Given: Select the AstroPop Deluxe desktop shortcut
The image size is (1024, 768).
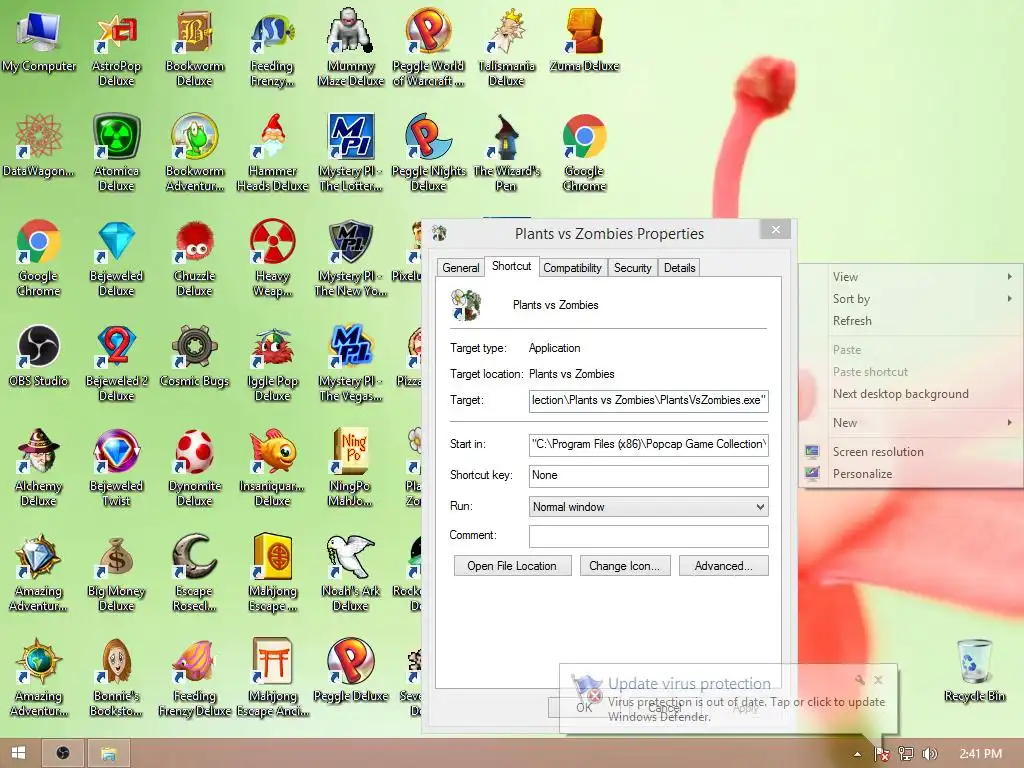Looking at the screenshot, I should click(x=116, y=49).
